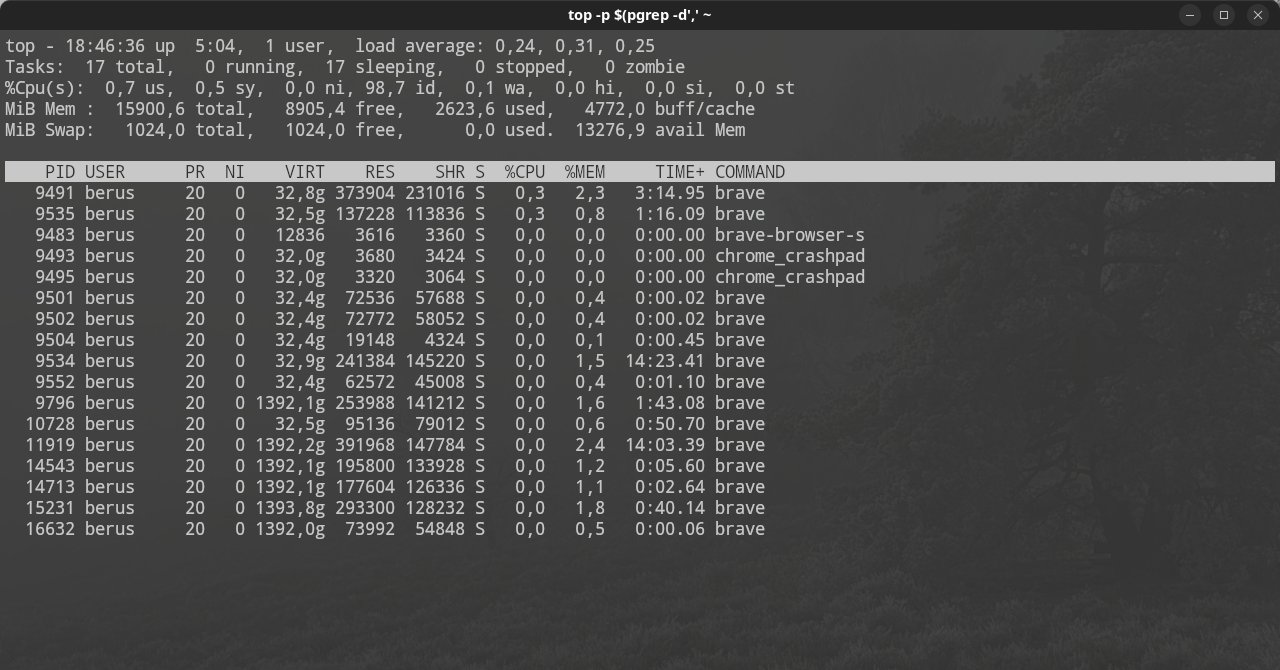The height and width of the screenshot is (670, 1280).
Task: Click the NI column header
Action: 235,172
